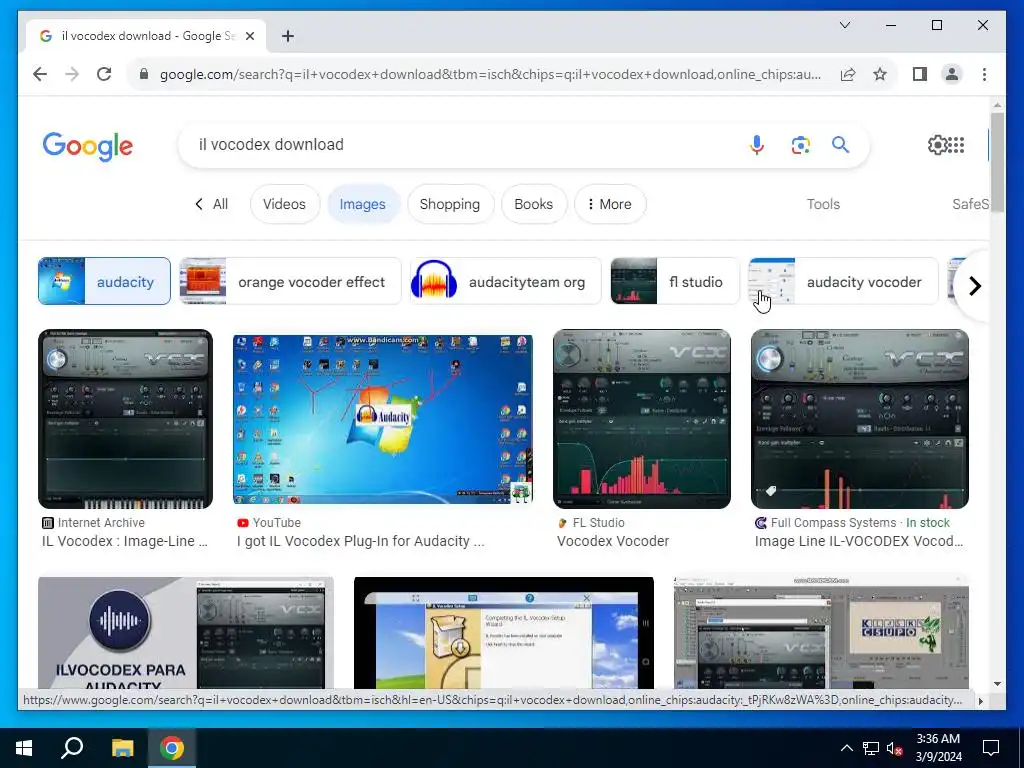Go back to All results
The height and width of the screenshot is (768, 1024).
pyautogui.click(x=212, y=204)
